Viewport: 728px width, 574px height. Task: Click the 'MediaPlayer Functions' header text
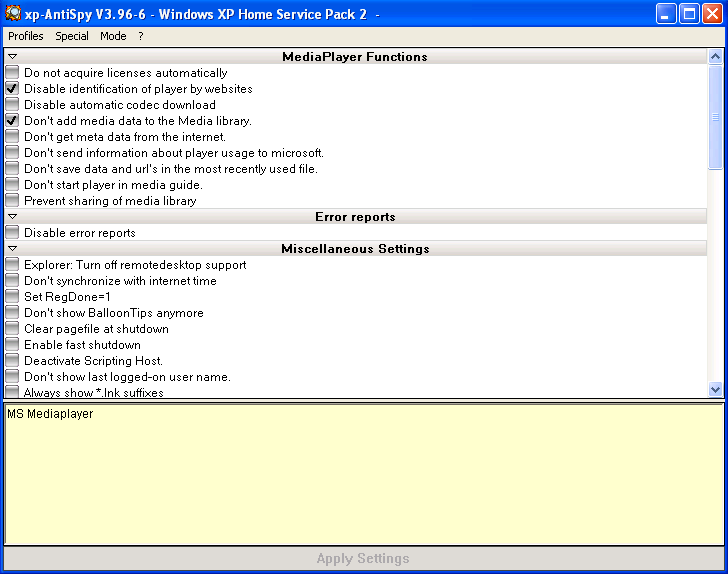[x=355, y=57]
